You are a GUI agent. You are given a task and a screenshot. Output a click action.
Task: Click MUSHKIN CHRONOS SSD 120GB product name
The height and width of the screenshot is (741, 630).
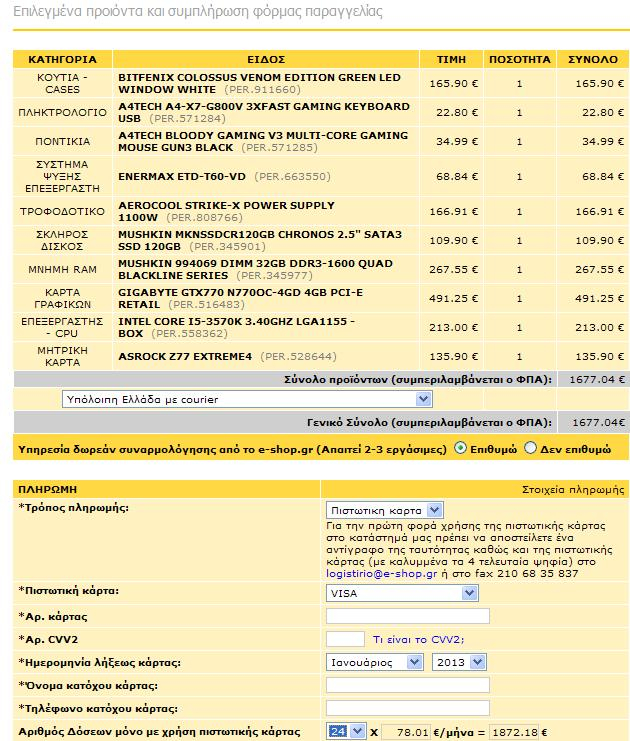(x=260, y=241)
